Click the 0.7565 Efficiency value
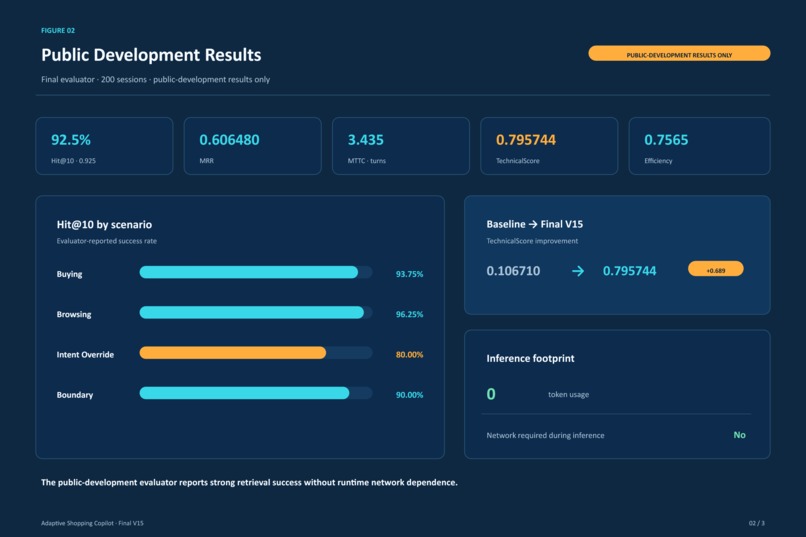This screenshot has width=806, height=537. click(x=666, y=140)
